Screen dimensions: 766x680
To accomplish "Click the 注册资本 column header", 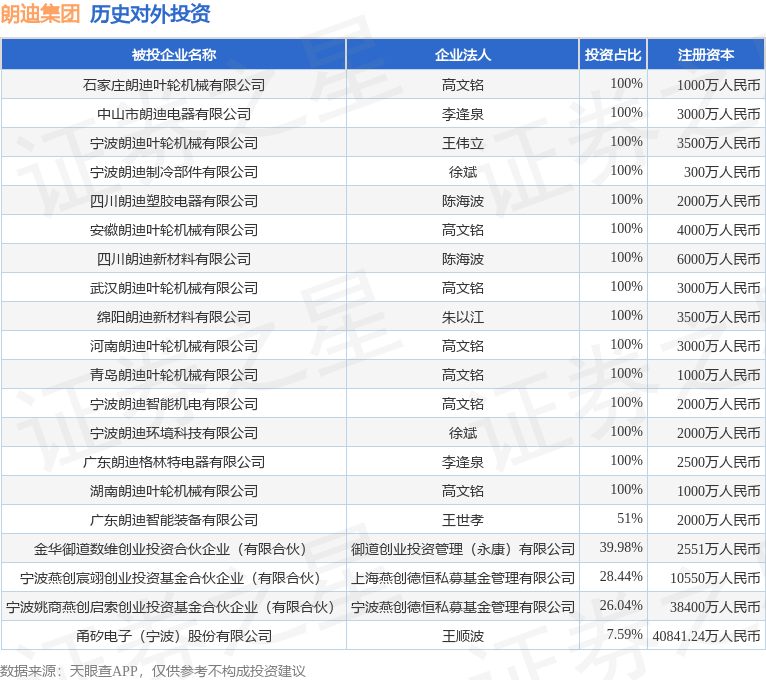I will click(705, 55).
